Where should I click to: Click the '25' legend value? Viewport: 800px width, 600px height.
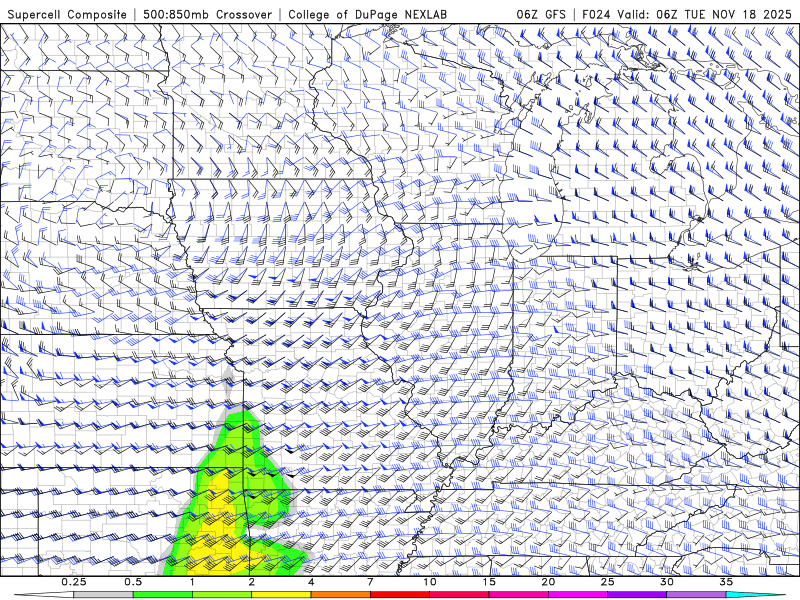pos(607,582)
